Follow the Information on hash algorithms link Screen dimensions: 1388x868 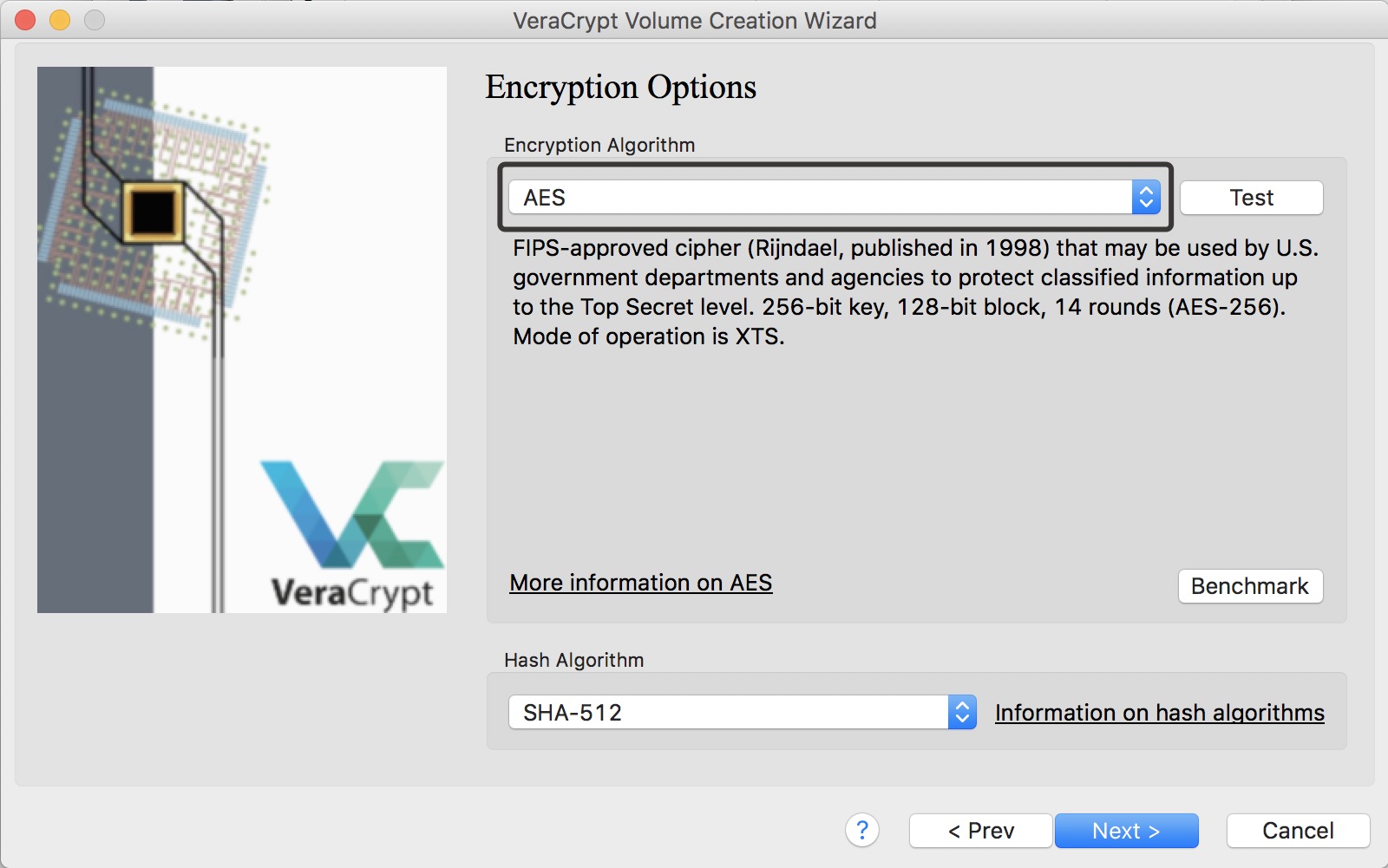[x=1159, y=713]
